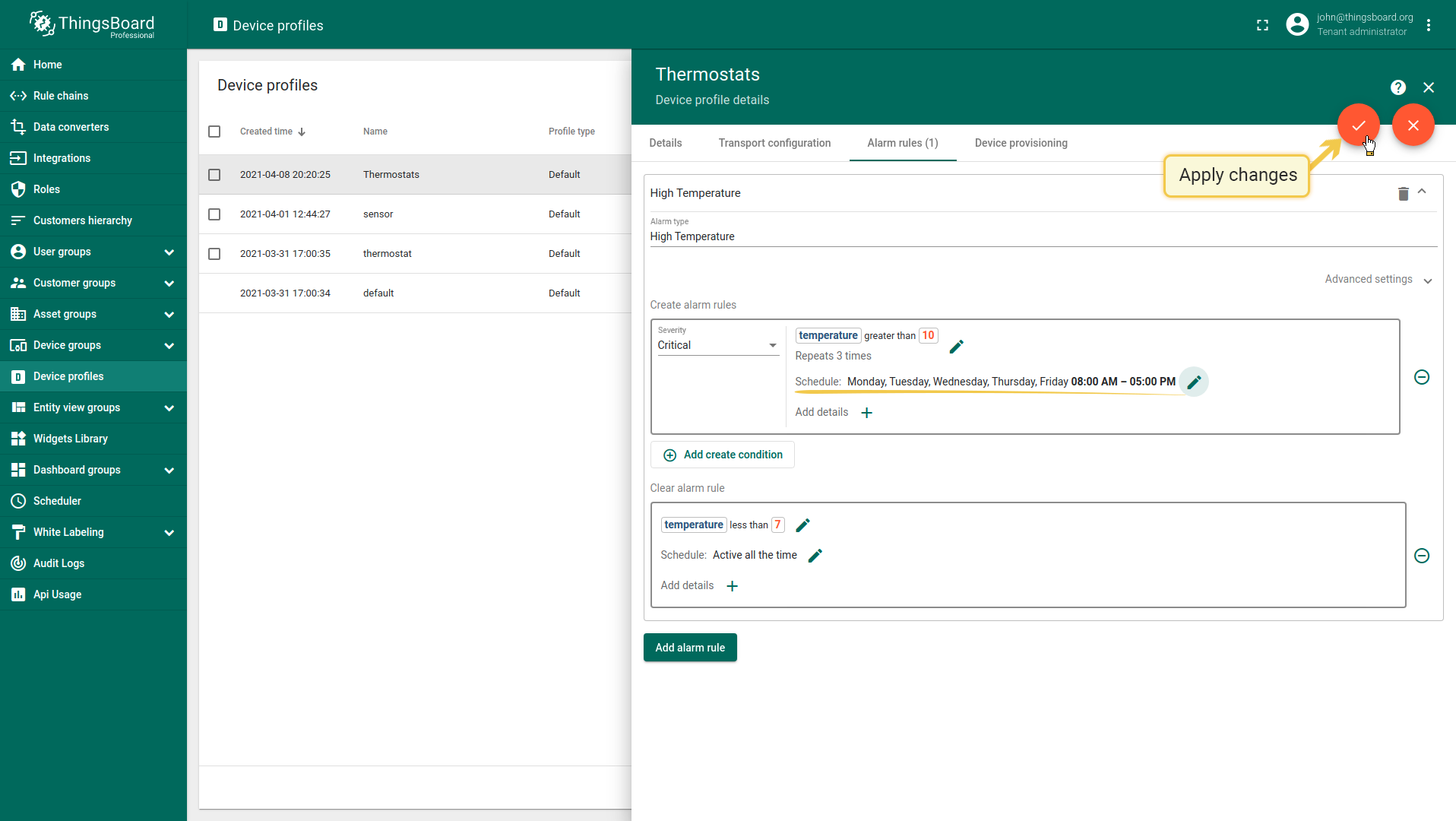Click Add alarm rule button

coord(690,648)
